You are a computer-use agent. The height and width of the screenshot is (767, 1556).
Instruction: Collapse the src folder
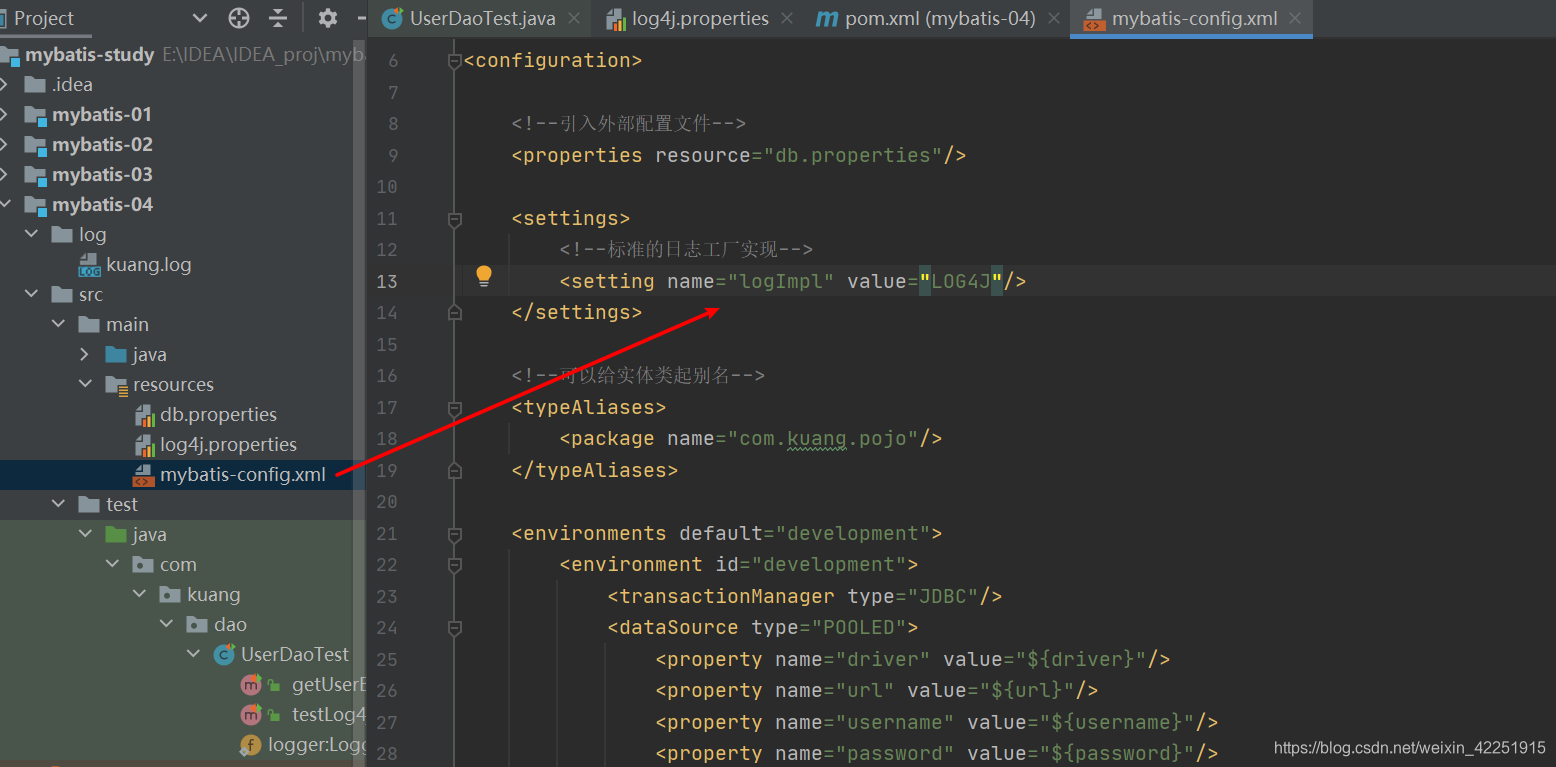click(x=32, y=295)
